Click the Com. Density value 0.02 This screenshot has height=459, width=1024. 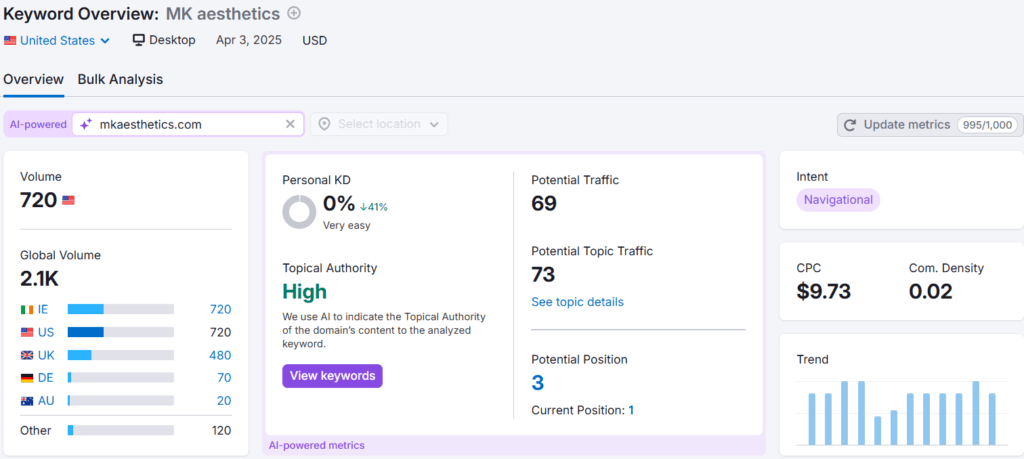tap(931, 291)
